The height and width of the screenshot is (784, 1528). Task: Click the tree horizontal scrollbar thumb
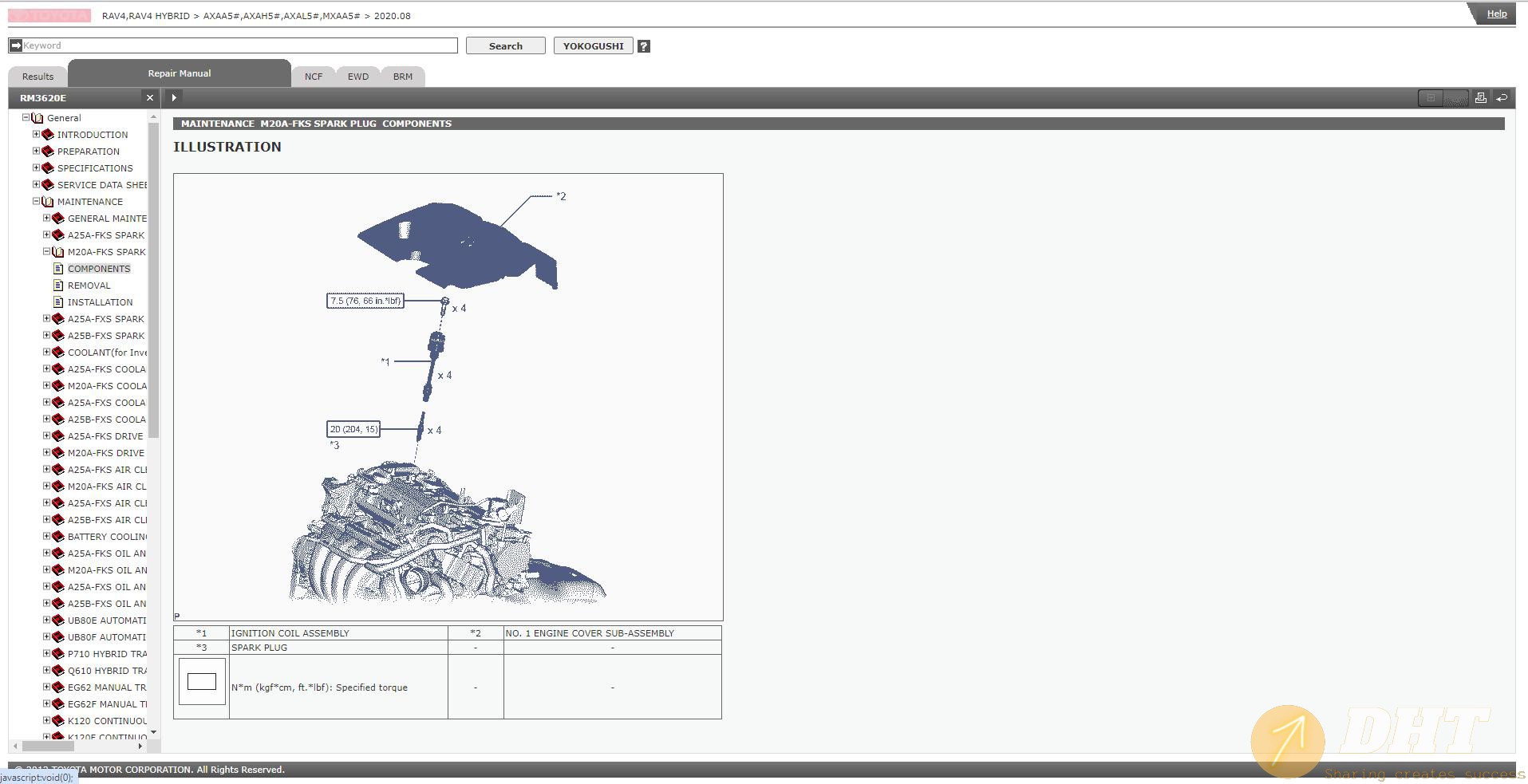coord(48,746)
